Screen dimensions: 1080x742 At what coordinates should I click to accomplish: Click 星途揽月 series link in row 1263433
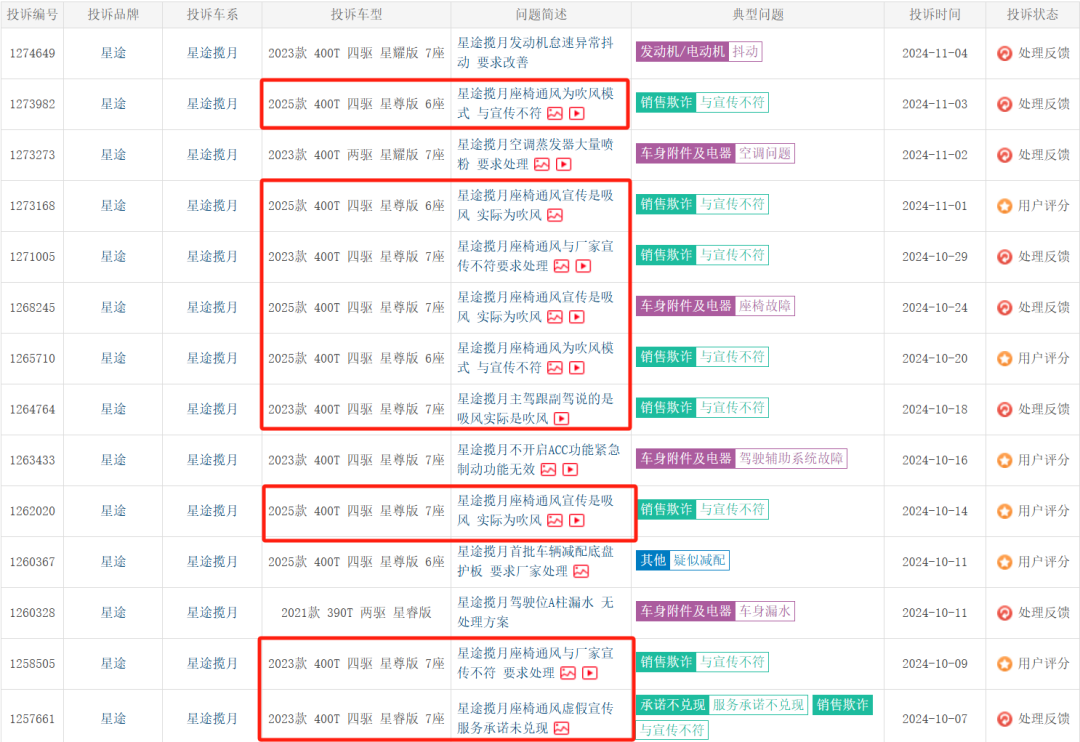[x=212, y=460]
